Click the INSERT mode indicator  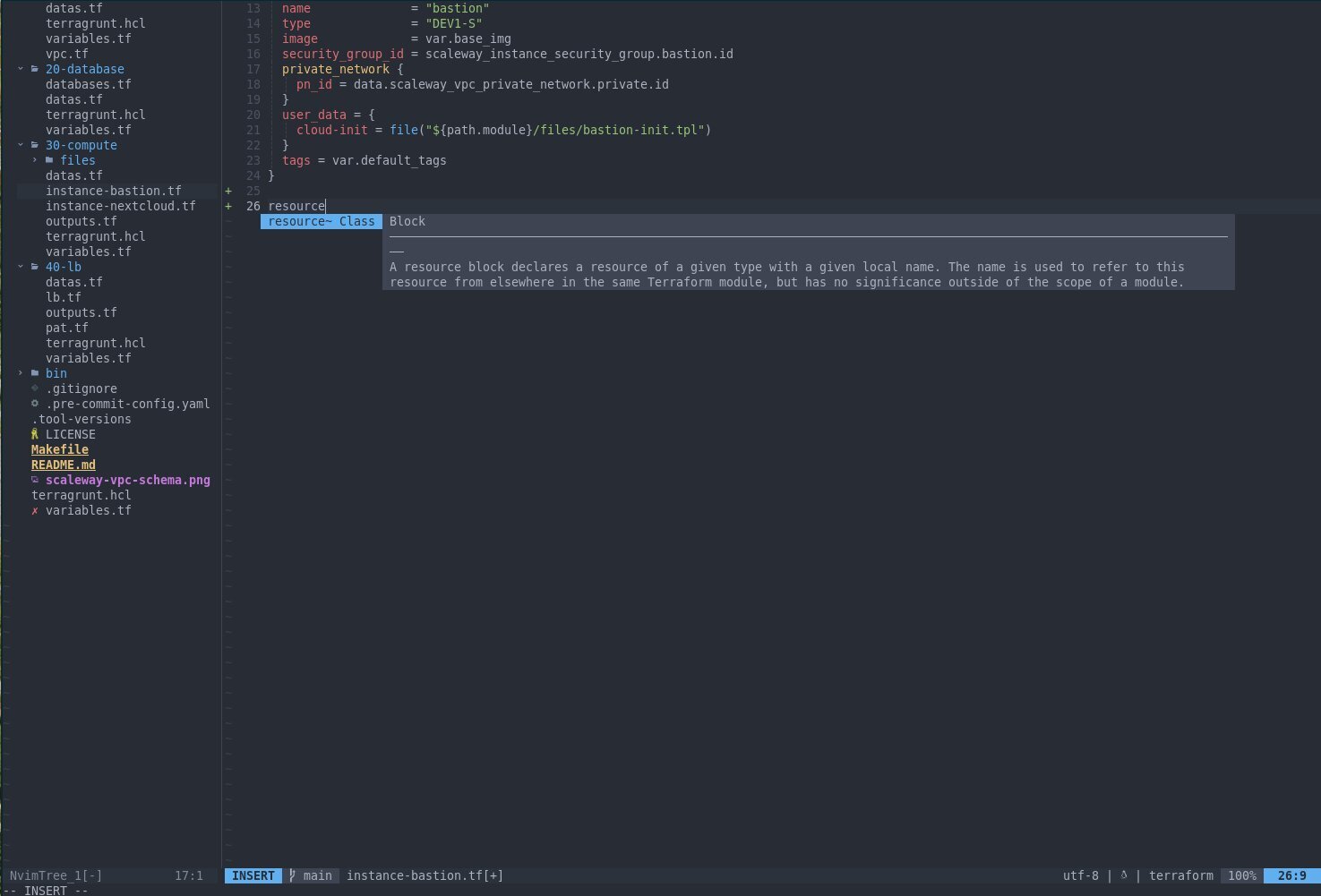(253, 875)
